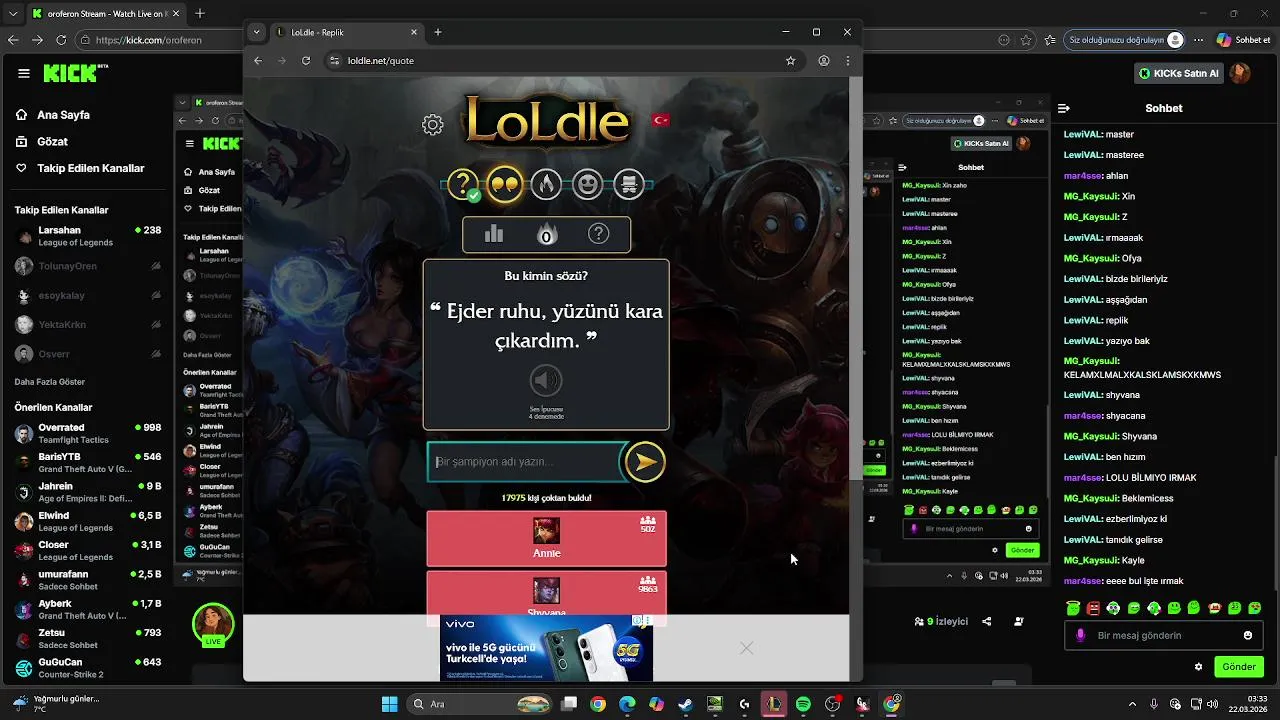Image resolution: width=1280 pixels, height=720 pixels.
Task: Pick the halo green emote
Action: (1073, 607)
